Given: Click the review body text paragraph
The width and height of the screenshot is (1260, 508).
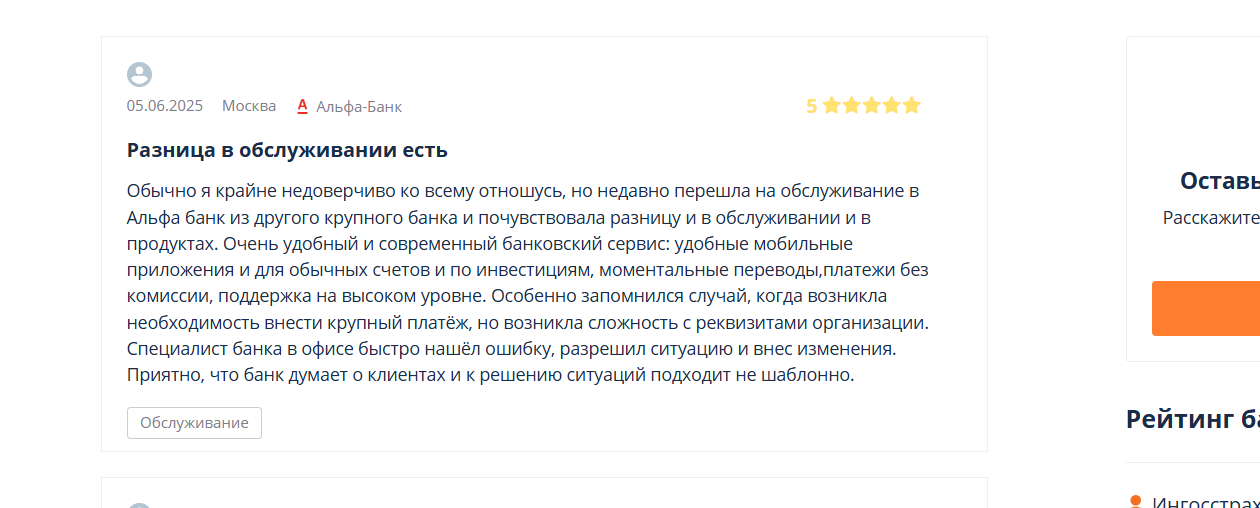Looking at the screenshot, I should pyautogui.click(x=528, y=283).
